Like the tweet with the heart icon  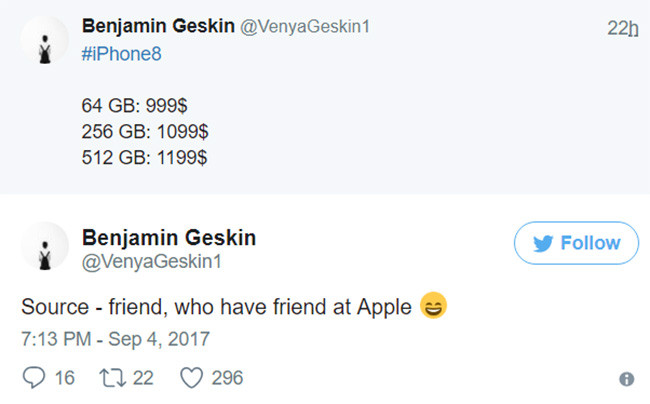click(191, 378)
